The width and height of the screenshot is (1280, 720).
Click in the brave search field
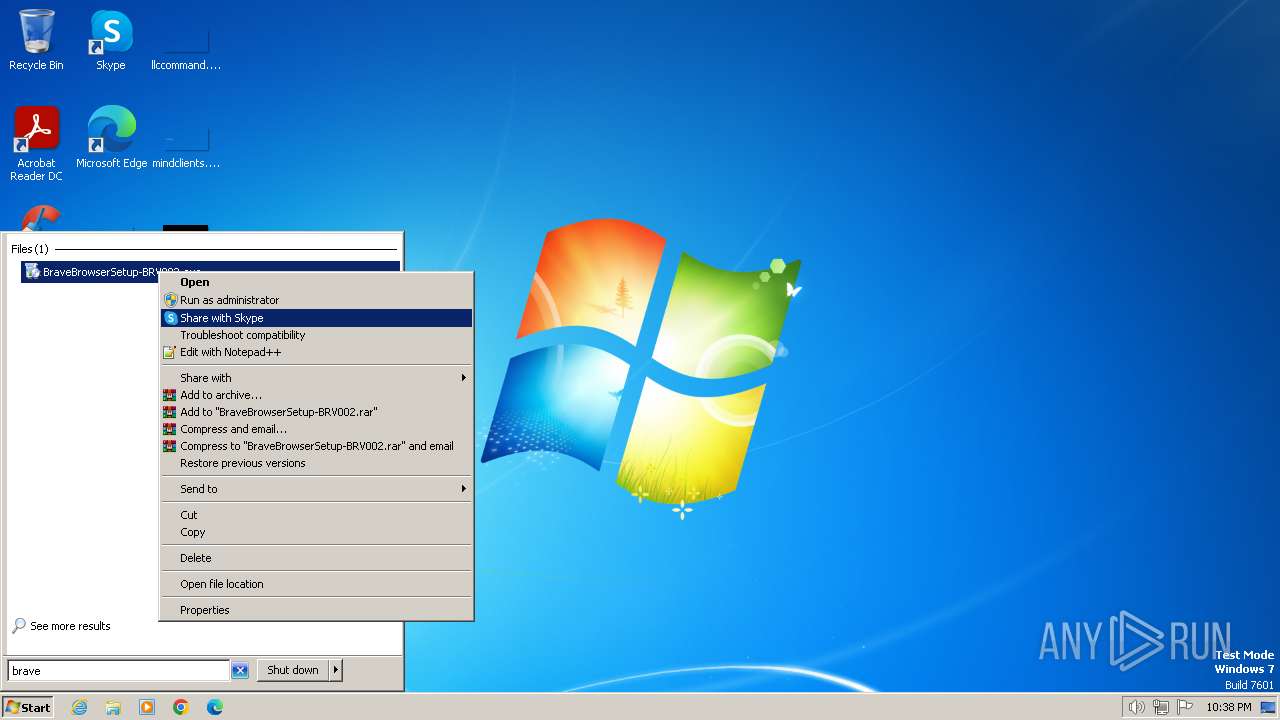point(118,670)
